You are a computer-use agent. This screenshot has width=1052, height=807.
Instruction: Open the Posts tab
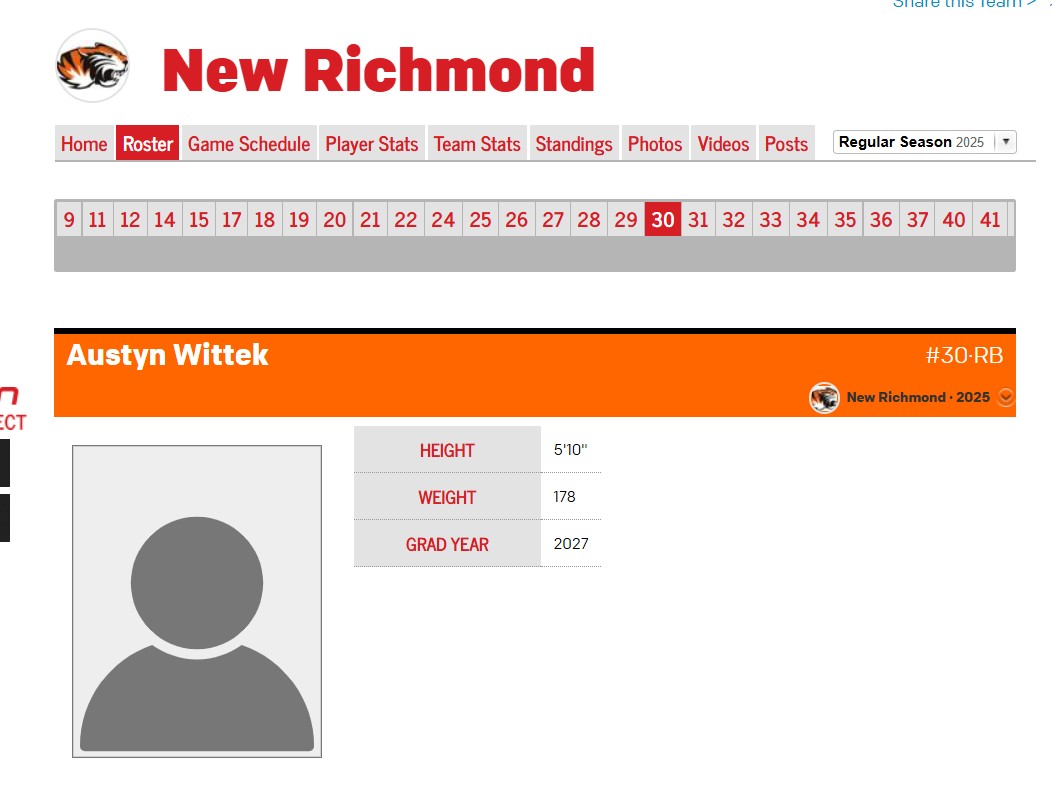coord(786,144)
